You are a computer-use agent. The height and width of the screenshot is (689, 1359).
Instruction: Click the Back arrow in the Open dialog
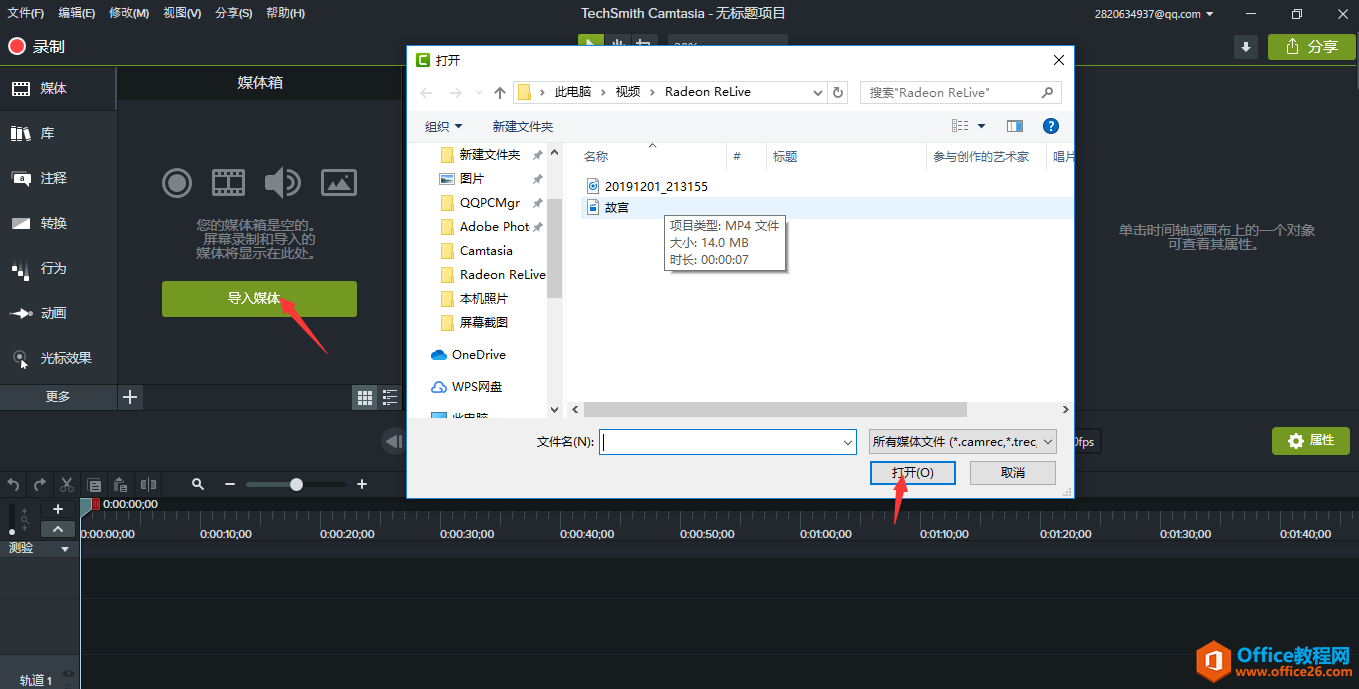pos(426,92)
